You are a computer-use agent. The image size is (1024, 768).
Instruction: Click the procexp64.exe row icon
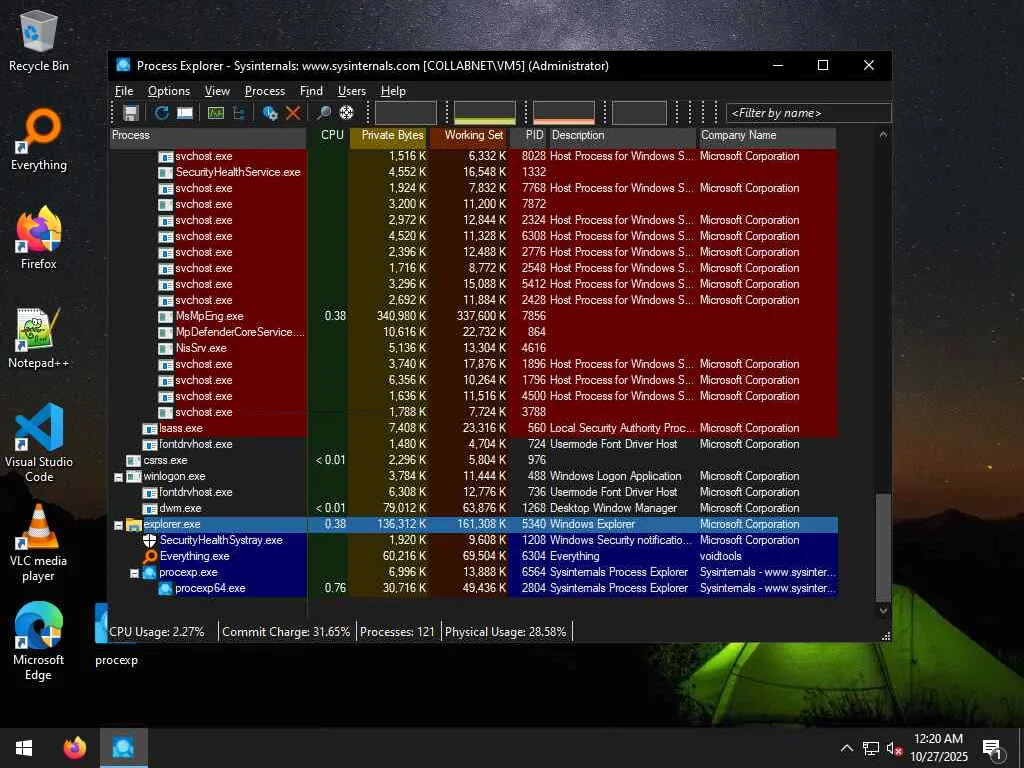point(166,588)
